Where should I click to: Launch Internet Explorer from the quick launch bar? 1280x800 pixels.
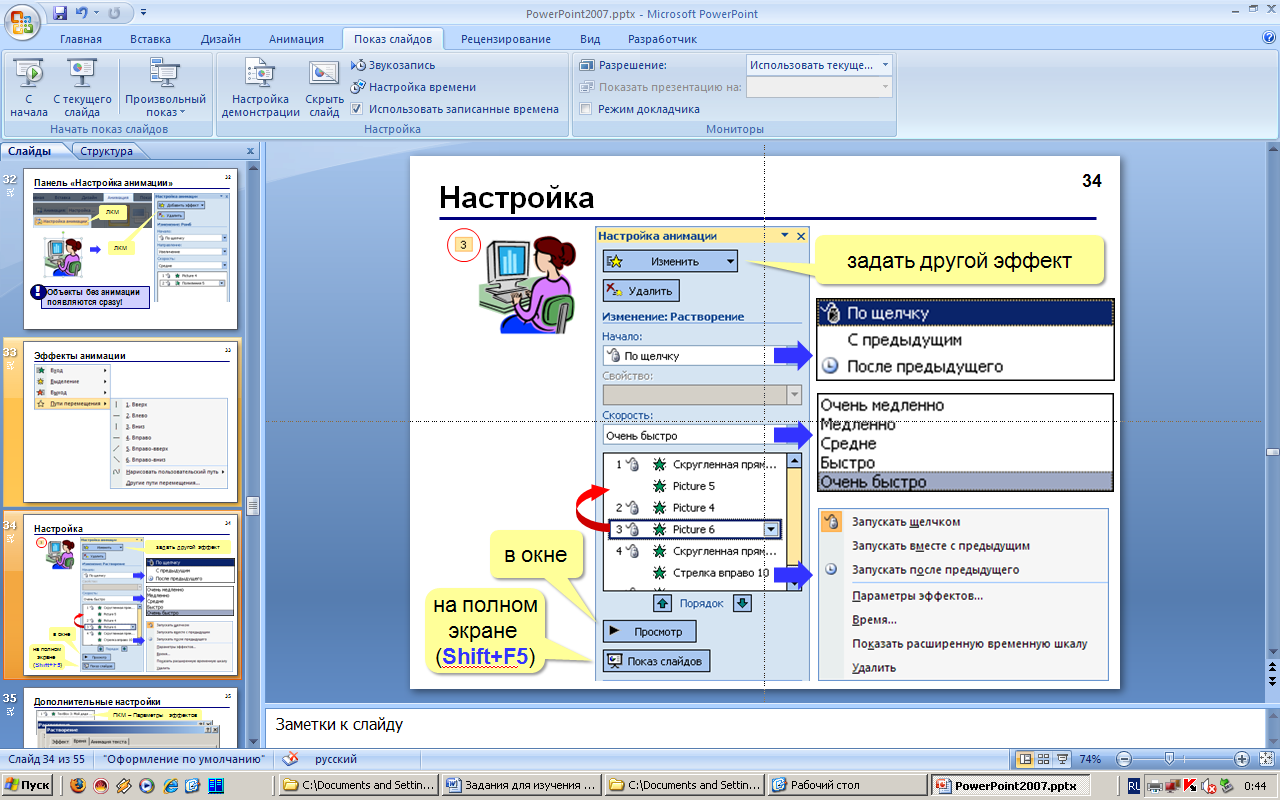point(169,785)
